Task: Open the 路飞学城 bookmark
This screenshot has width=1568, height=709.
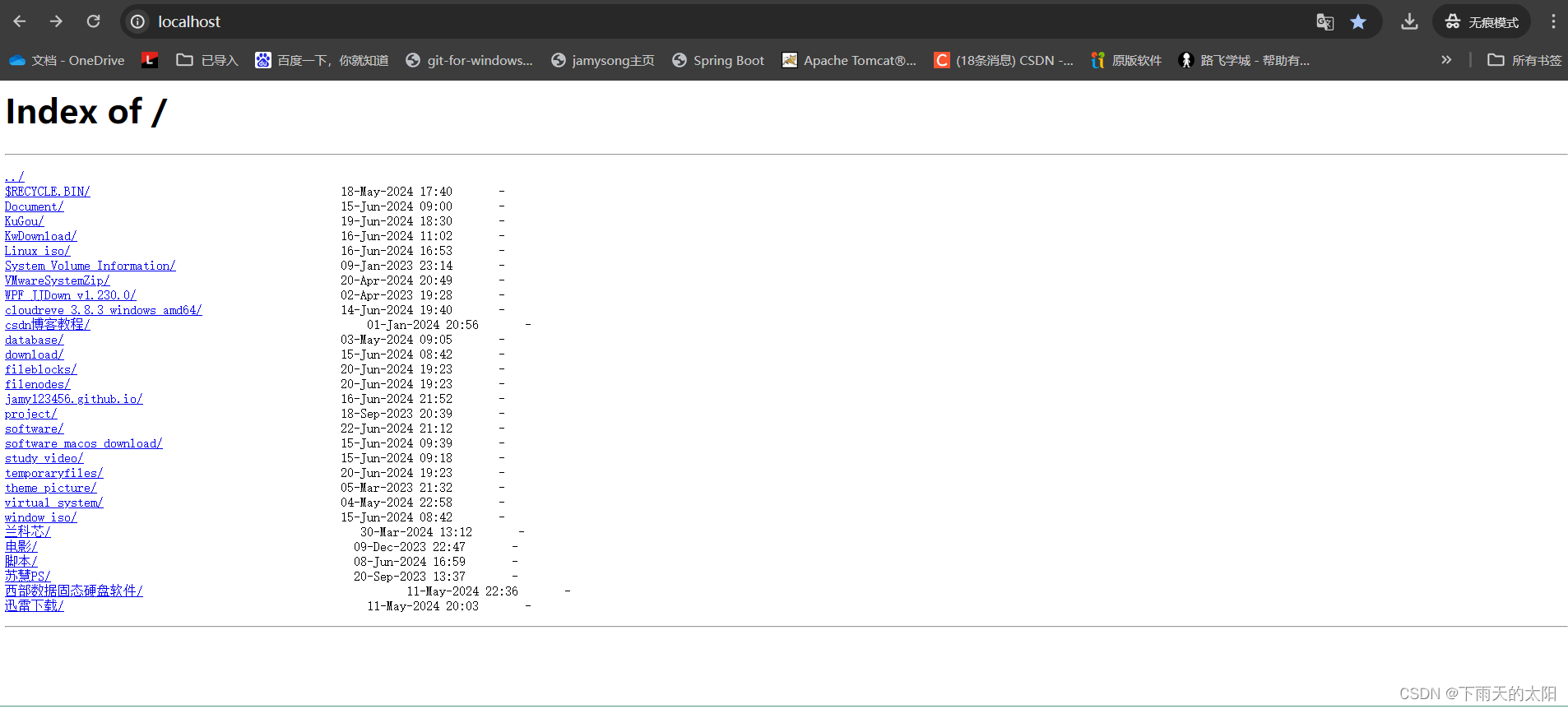Action: [x=1244, y=60]
